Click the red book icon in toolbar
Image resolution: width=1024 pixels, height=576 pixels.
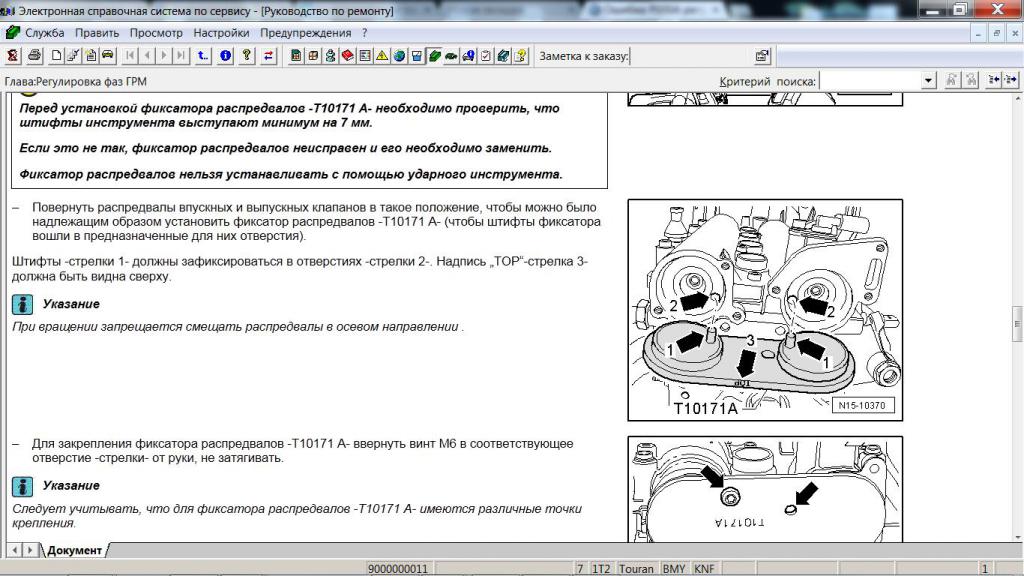(347, 56)
